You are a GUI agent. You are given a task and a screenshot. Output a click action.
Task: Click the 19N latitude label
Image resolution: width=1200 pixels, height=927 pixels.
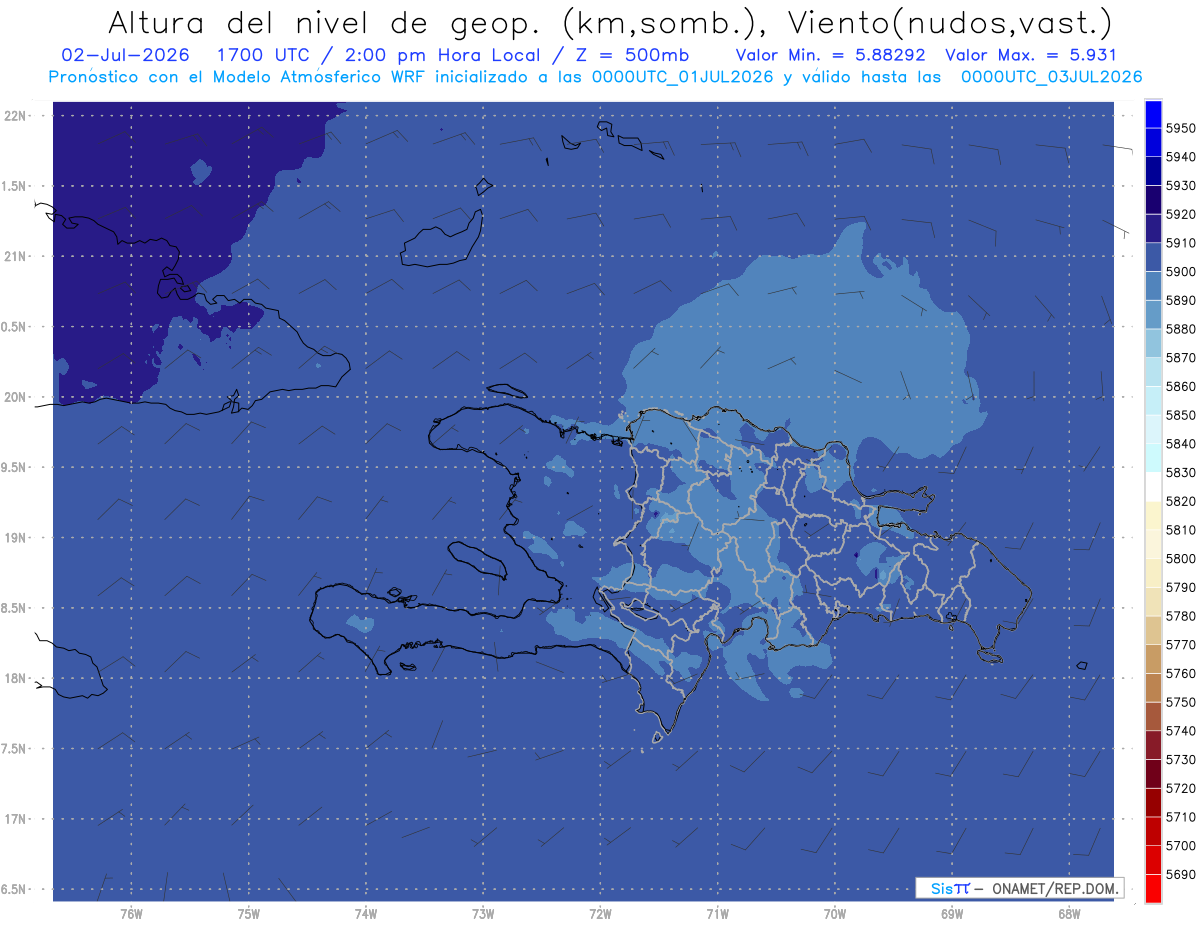(x=14, y=538)
